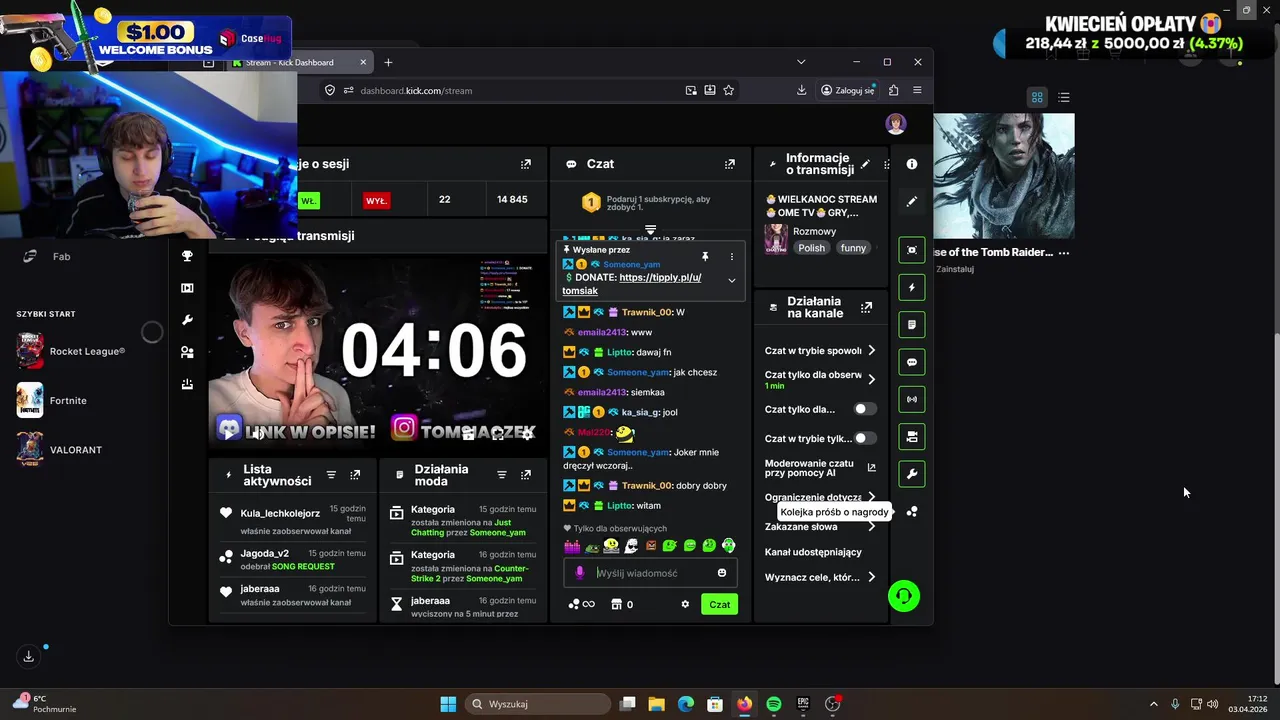Open info icon in right sidebar
The image size is (1280, 720).
pos(912,164)
